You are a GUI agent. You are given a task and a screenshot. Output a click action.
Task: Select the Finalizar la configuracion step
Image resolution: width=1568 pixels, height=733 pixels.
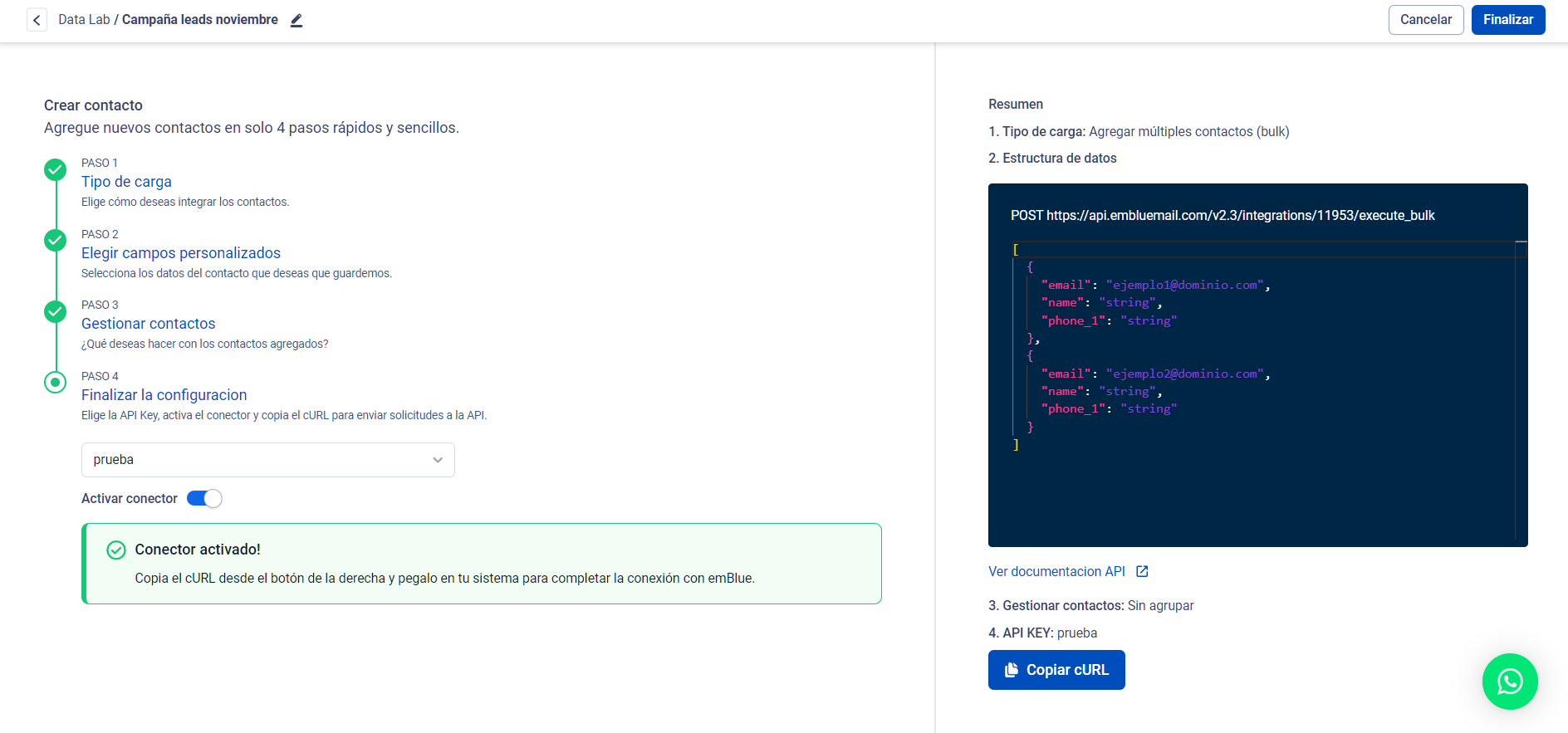tap(164, 395)
